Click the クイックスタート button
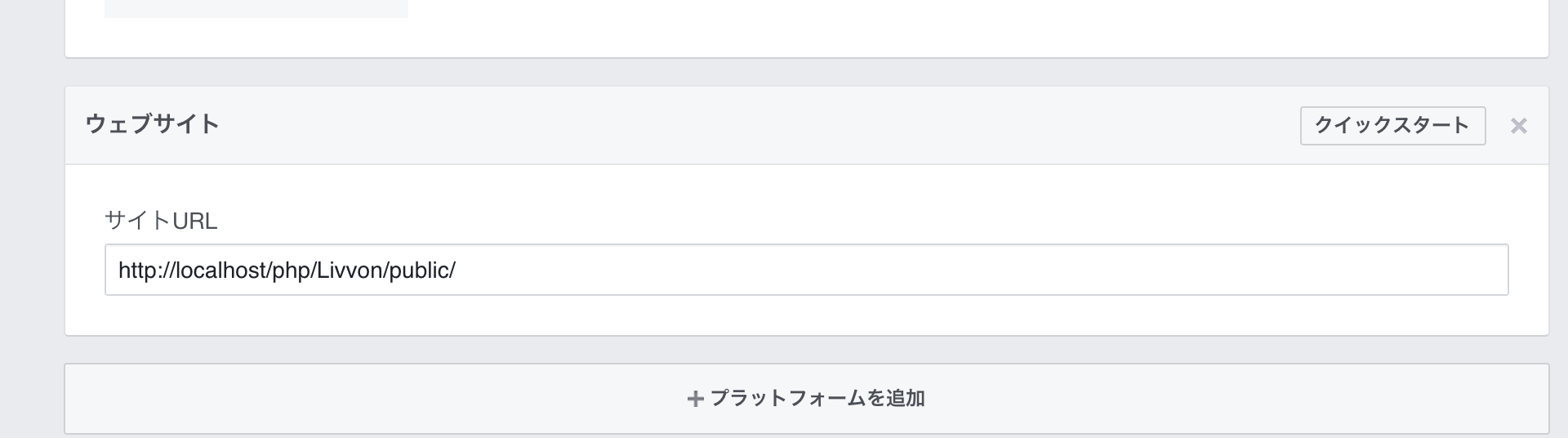 click(1392, 126)
